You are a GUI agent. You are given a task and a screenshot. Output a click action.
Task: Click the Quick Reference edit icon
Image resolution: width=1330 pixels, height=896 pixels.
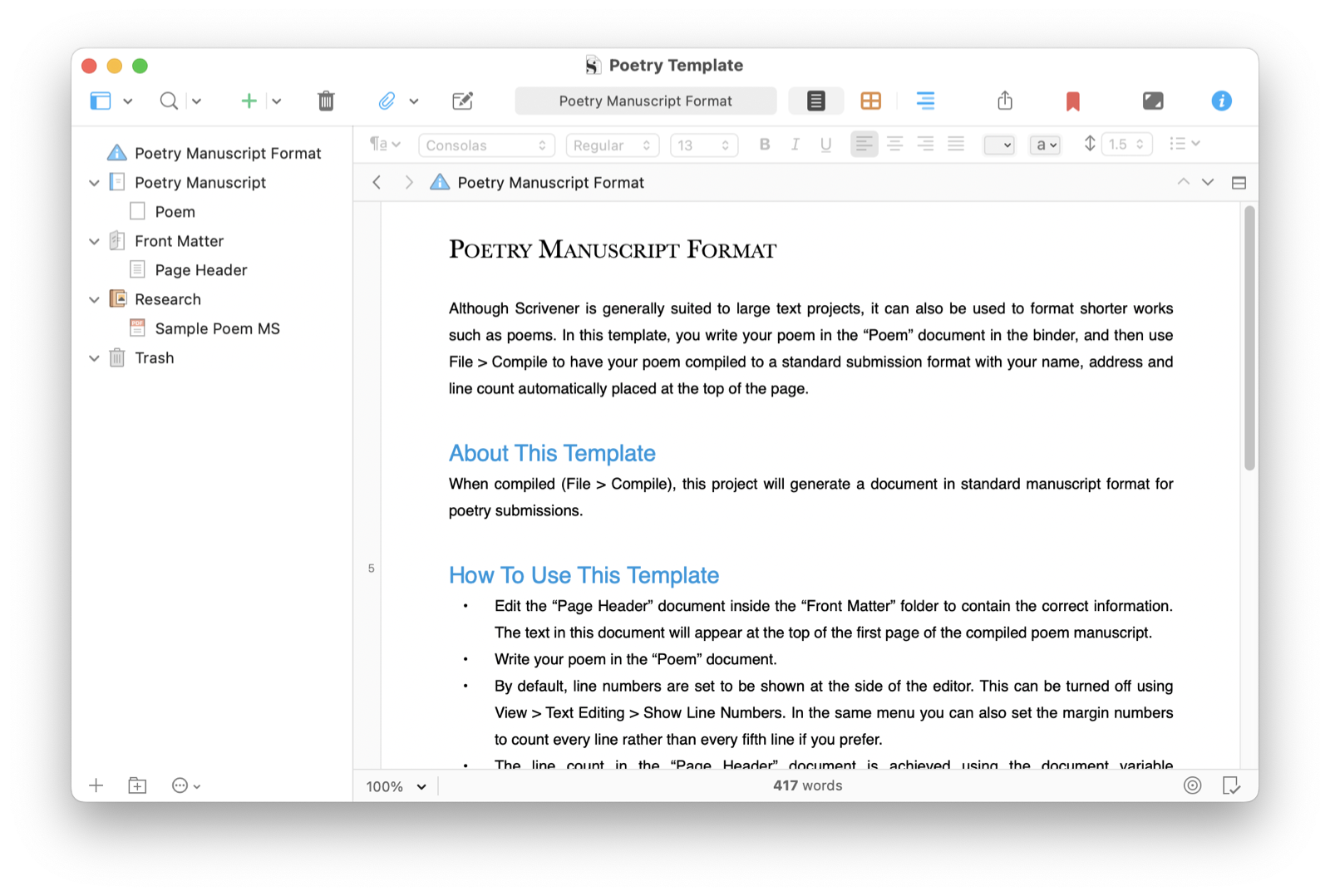click(462, 101)
